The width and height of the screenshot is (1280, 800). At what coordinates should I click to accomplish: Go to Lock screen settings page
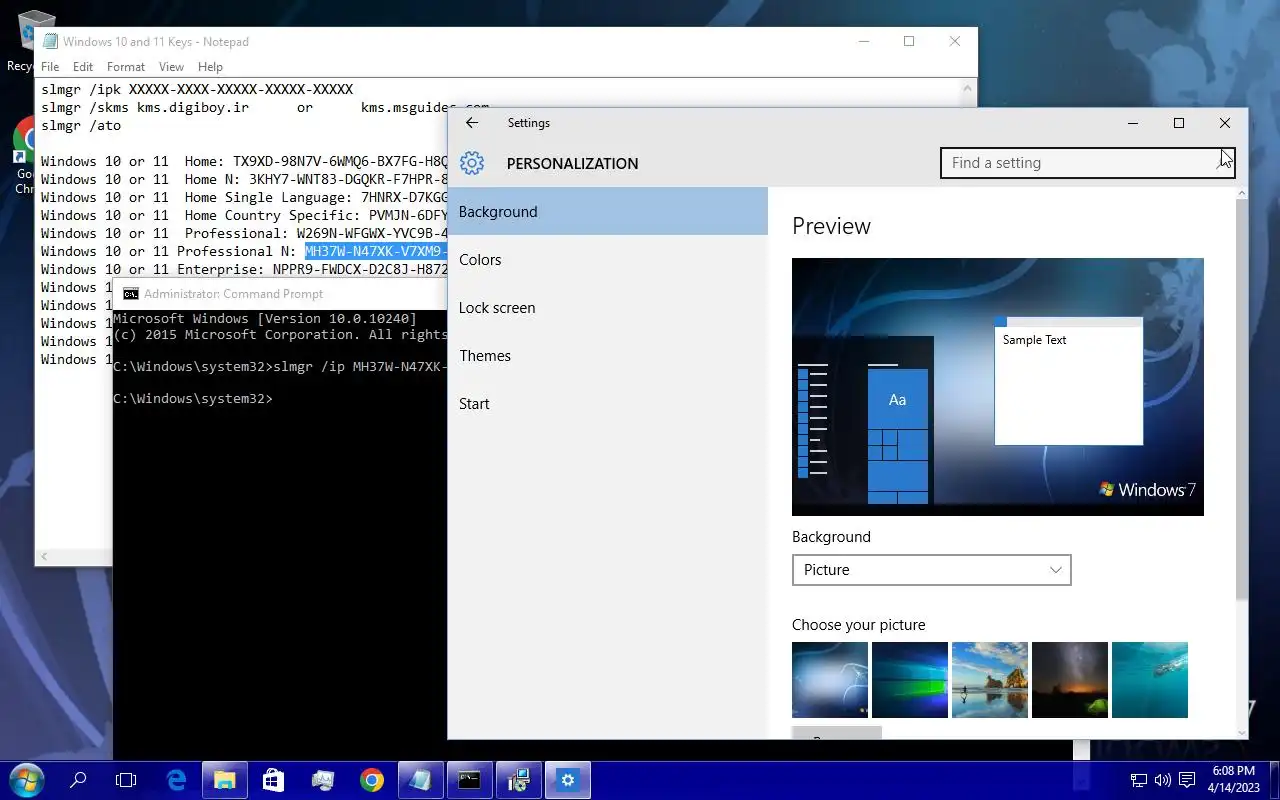click(607, 308)
